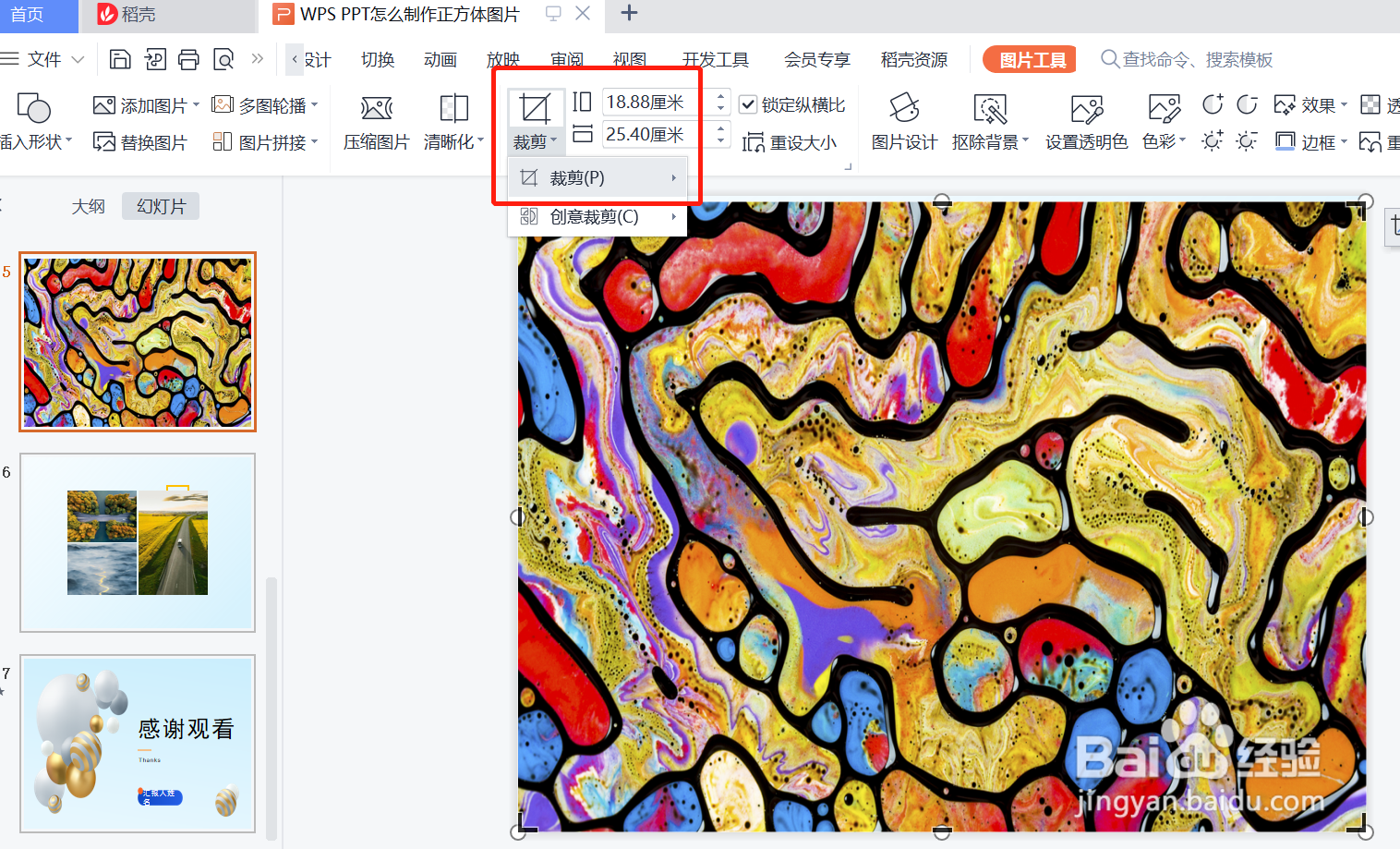Click the 压缩图片 compress icon
Image resolution: width=1400 pixels, height=849 pixels.
coord(376,109)
